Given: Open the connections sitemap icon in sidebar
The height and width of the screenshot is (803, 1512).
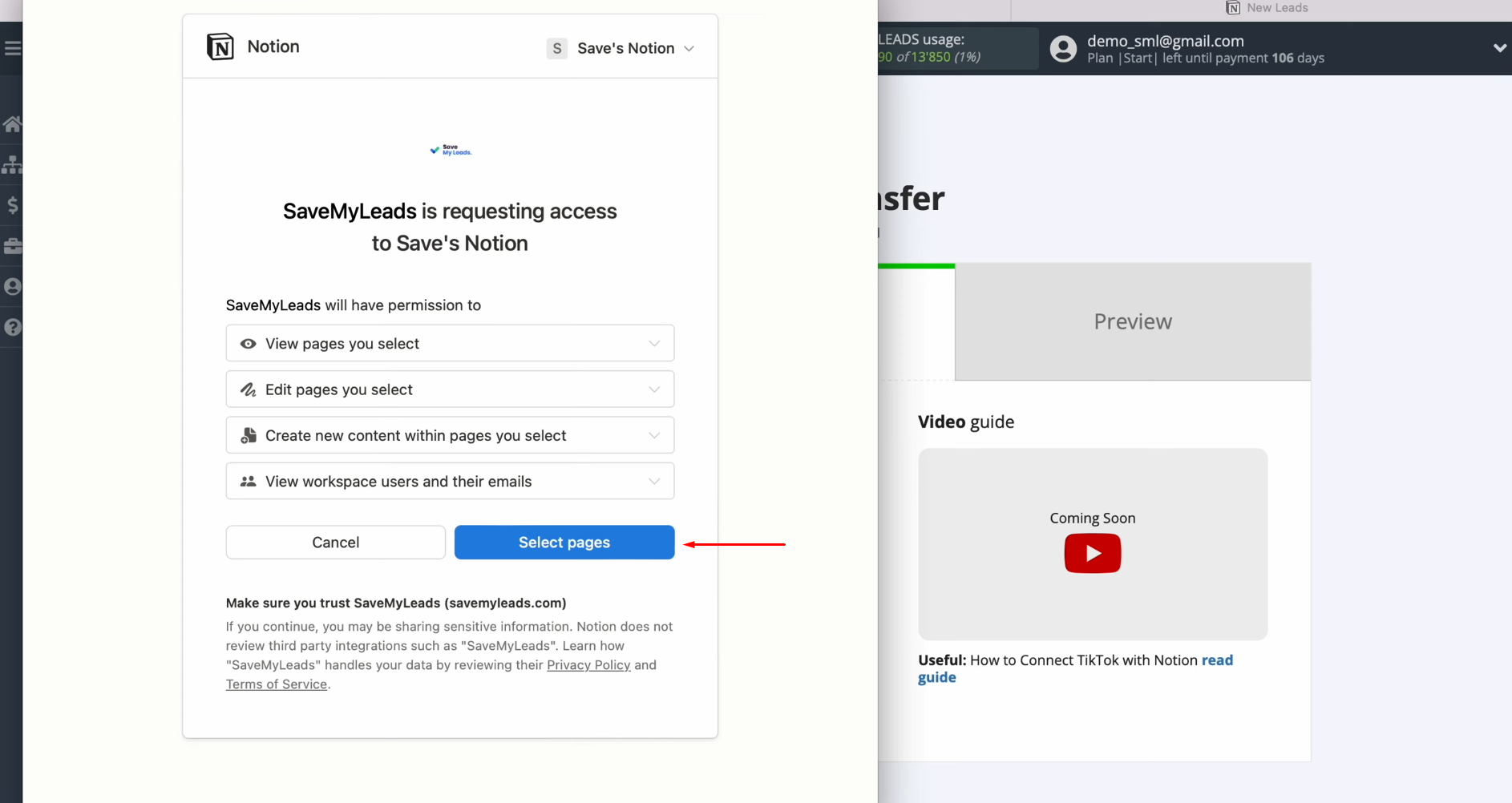Looking at the screenshot, I should tap(12, 164).
